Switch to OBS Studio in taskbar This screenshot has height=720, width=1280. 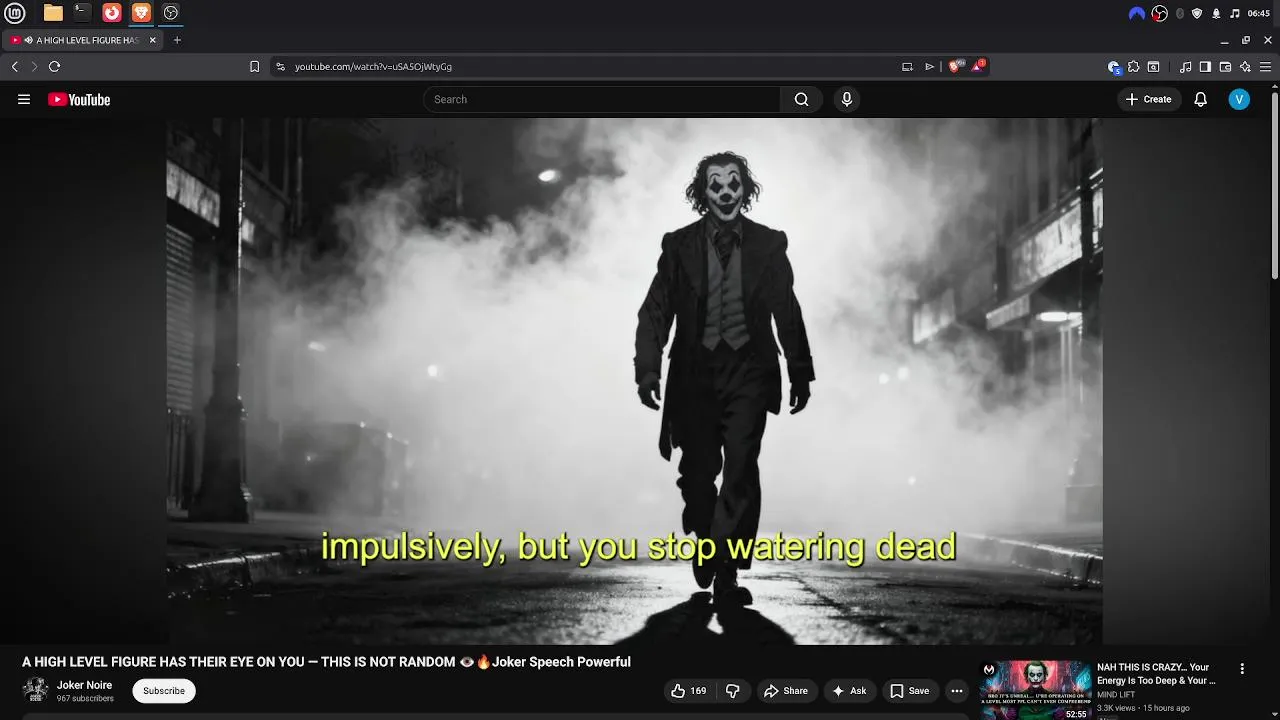click(x=171, y=13)
